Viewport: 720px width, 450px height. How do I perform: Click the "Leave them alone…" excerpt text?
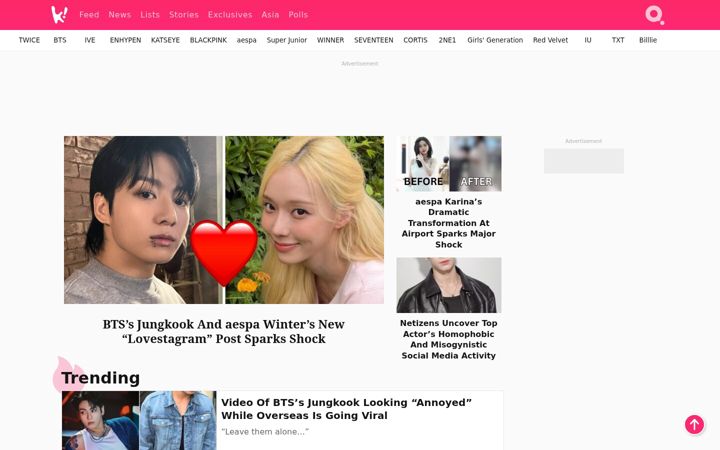pos(265,432)
